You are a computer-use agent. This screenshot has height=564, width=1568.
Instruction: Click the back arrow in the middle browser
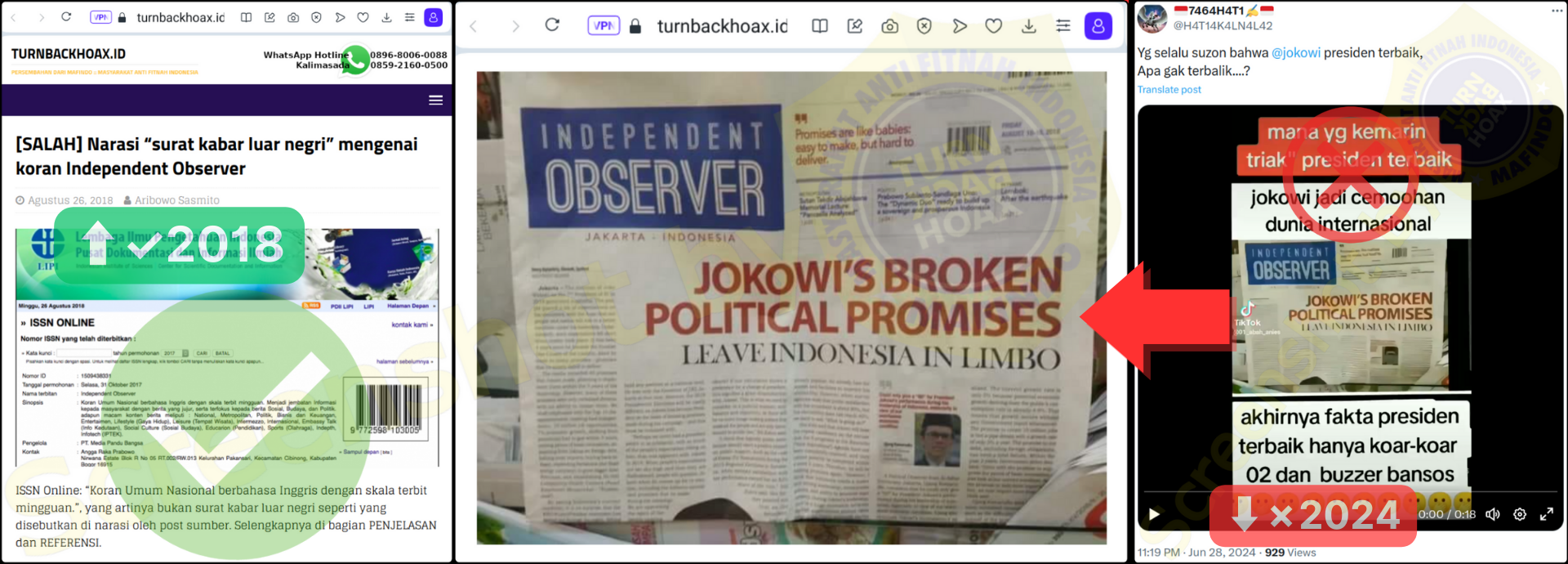(x=473, y=26)
